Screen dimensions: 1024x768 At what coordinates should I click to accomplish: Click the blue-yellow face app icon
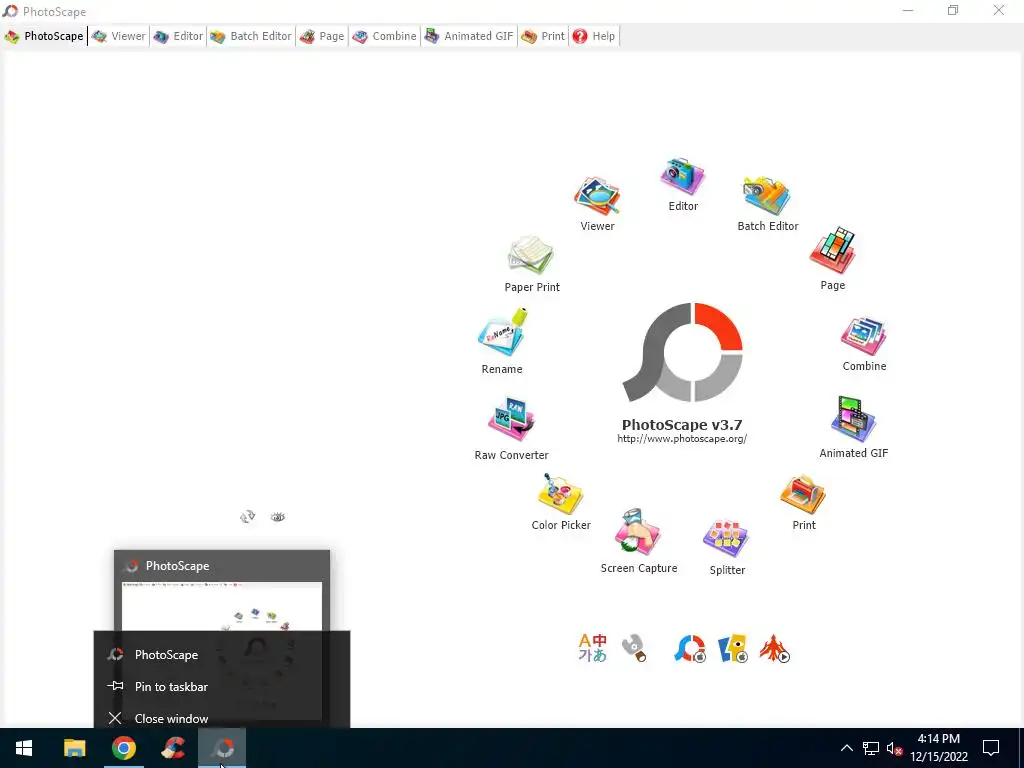pos(732,648)
